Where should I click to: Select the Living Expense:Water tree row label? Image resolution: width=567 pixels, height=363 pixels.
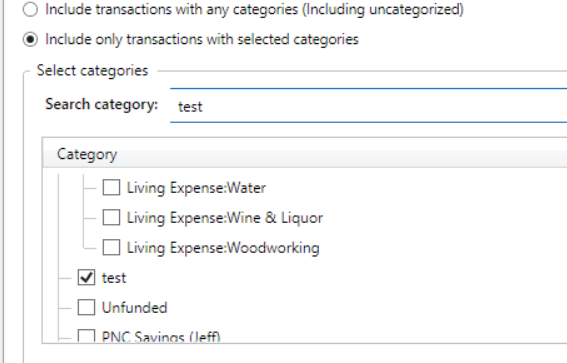[196, 188]
